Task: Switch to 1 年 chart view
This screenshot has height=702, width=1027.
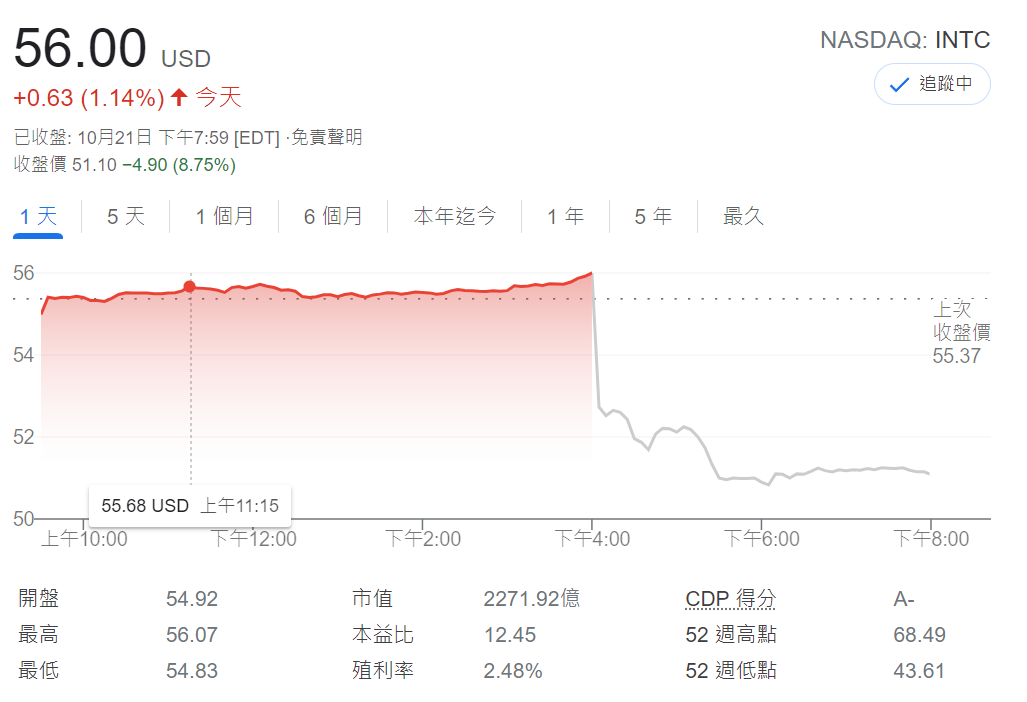Action: (565, 216)
